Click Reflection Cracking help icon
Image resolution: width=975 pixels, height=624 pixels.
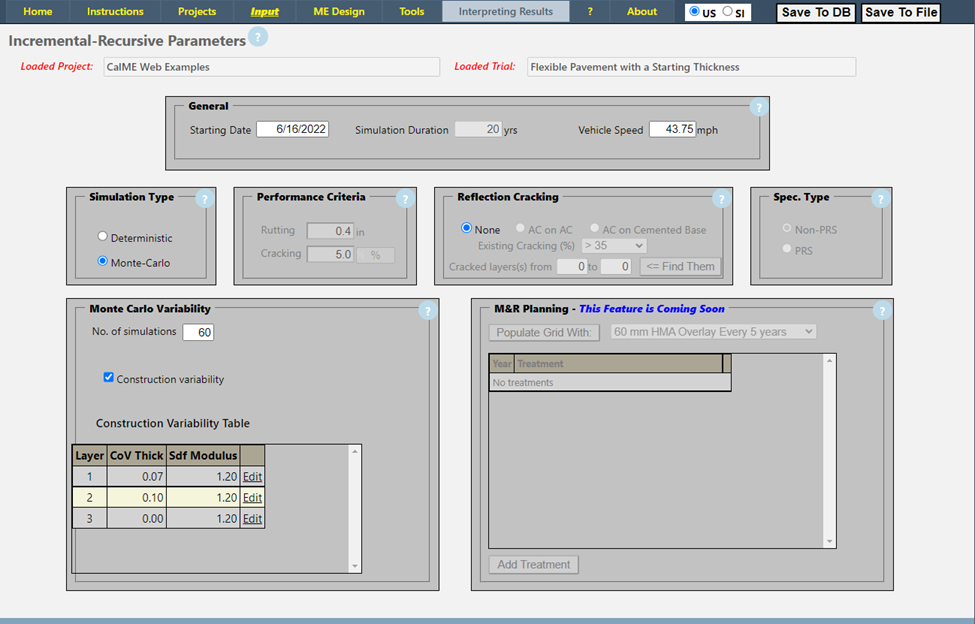click(721, 199)
